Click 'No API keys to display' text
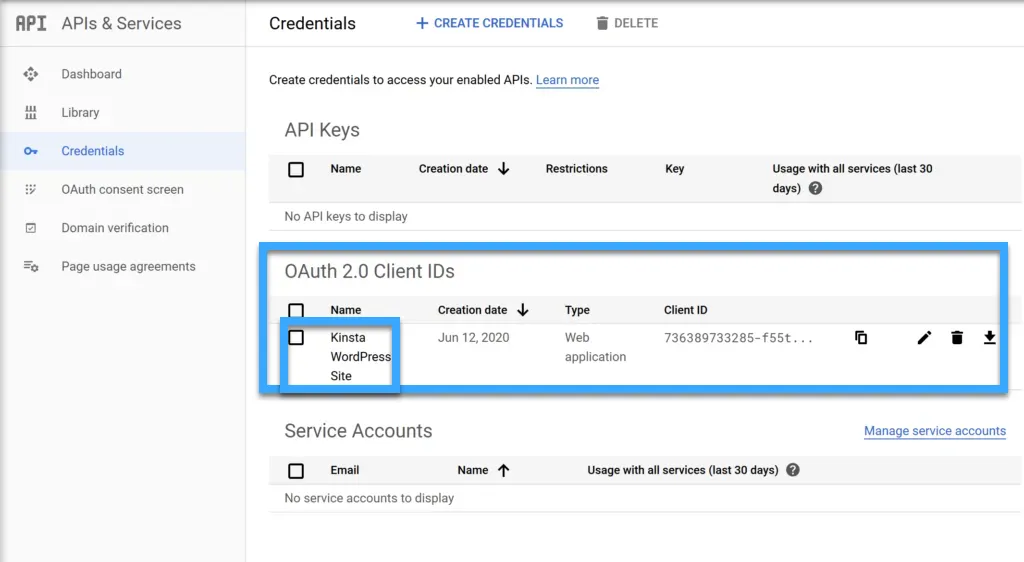The height and width of the screenshot is (562, 1024). click(346, 216)
